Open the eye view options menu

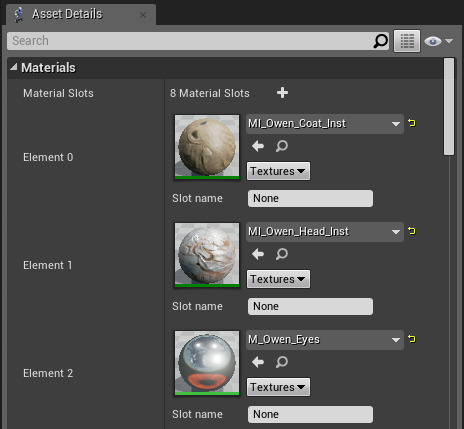(438, 41)
